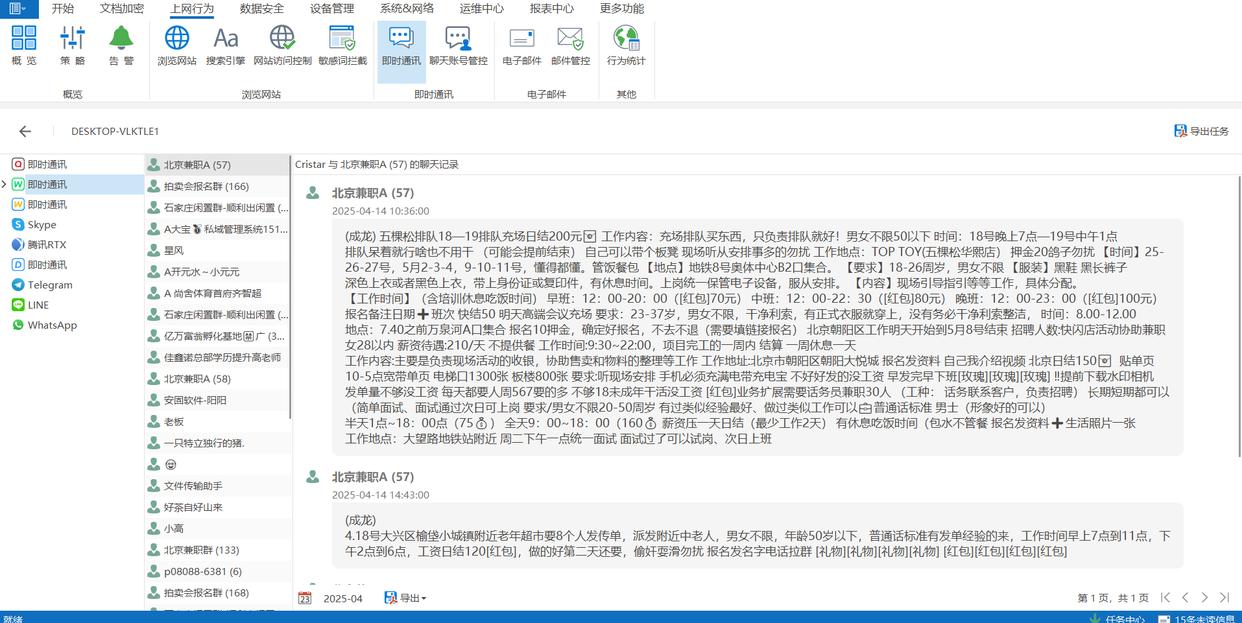Open the application menu dropdown at top-left

point(18,9)
